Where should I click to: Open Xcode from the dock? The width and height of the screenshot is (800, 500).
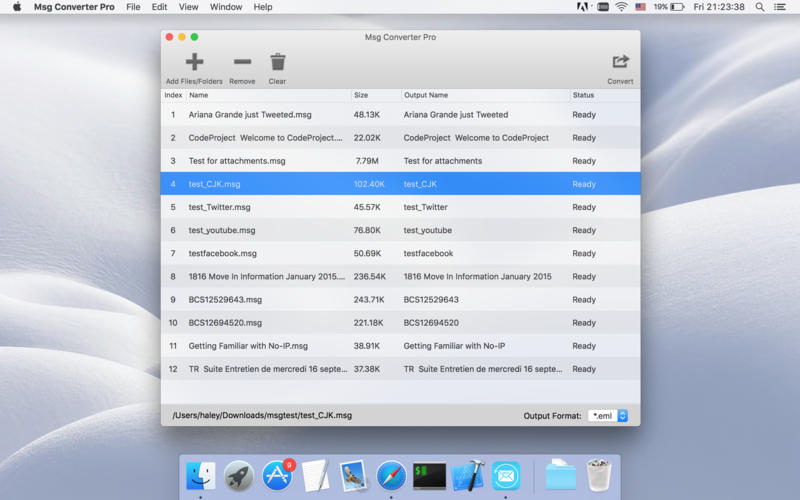468,476
